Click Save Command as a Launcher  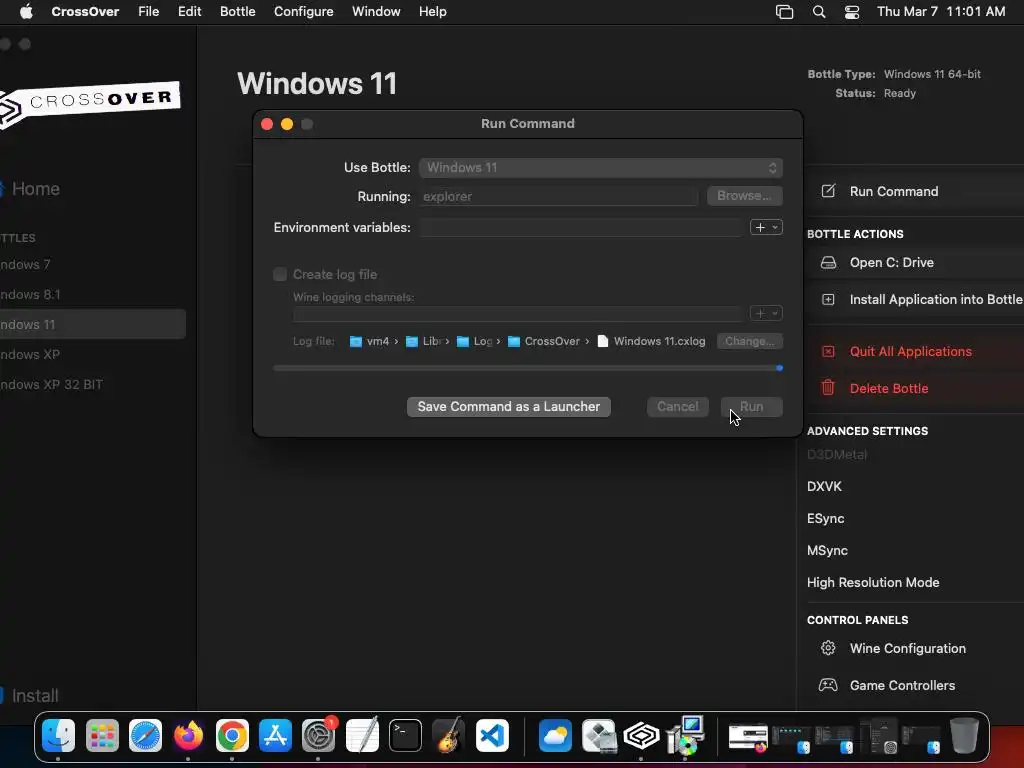click(509, 406)
